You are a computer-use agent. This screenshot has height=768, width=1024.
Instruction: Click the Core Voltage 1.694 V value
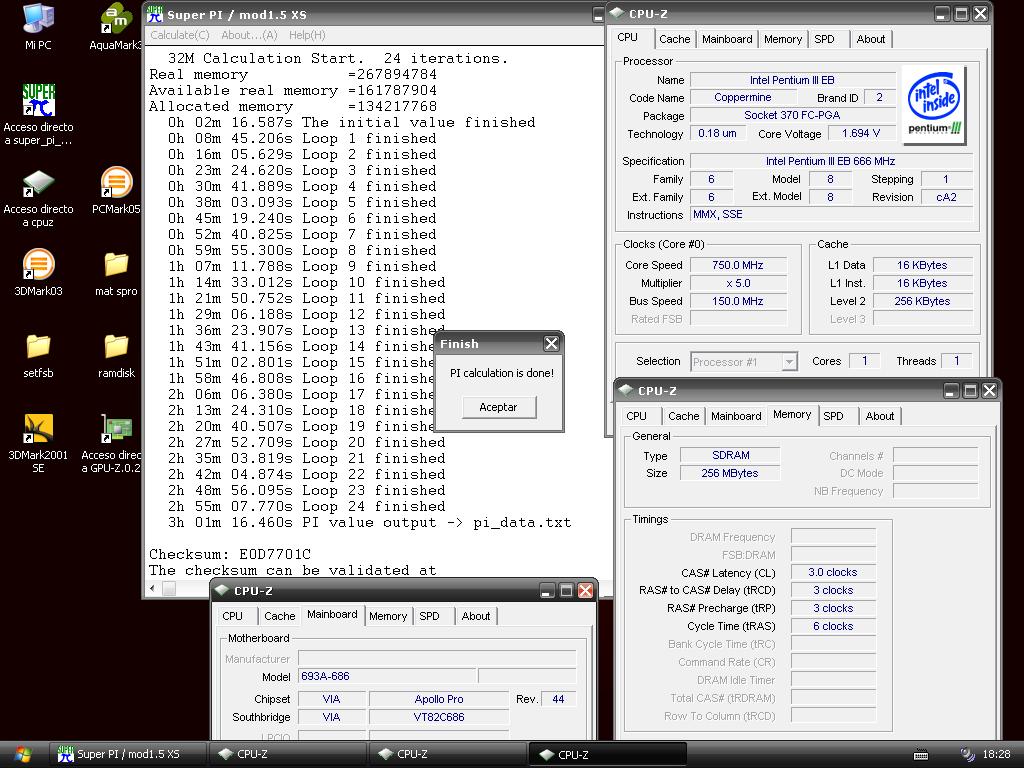tap(861, 133)
